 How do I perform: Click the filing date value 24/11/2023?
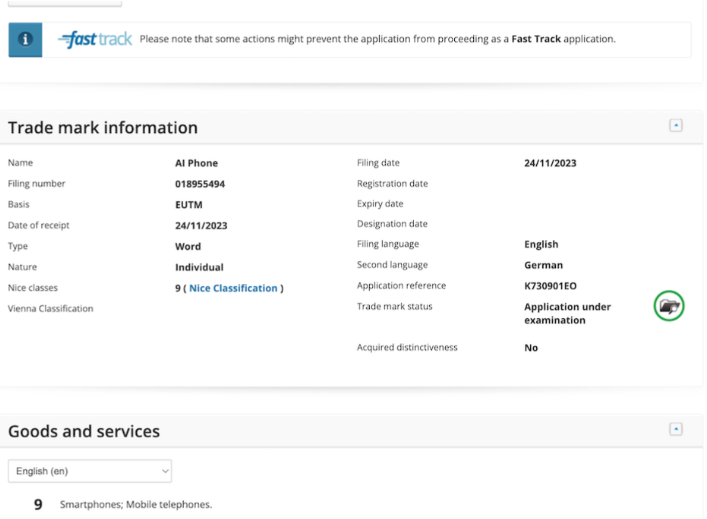[x=550, y=162]
